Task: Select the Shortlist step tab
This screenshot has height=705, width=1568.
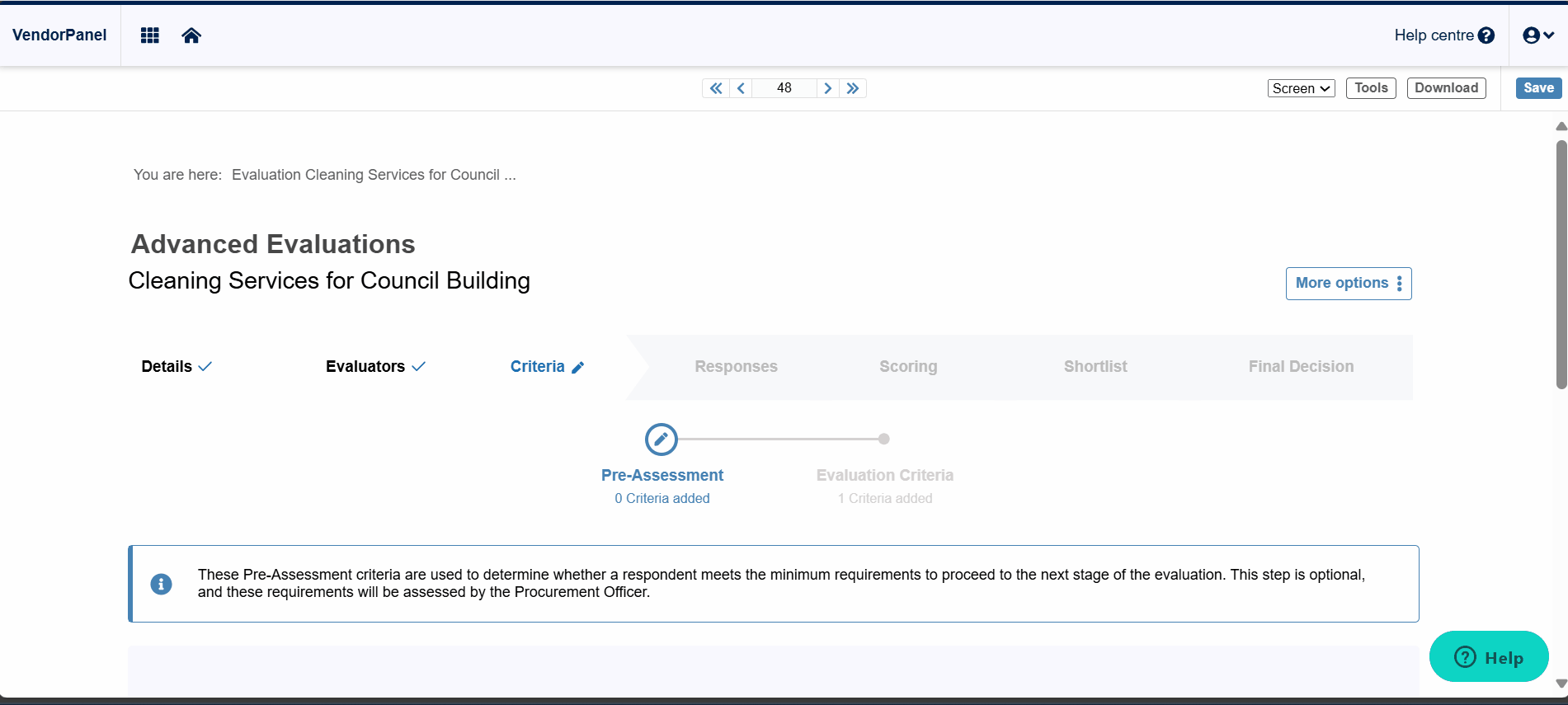Action: coord(1095,367)
